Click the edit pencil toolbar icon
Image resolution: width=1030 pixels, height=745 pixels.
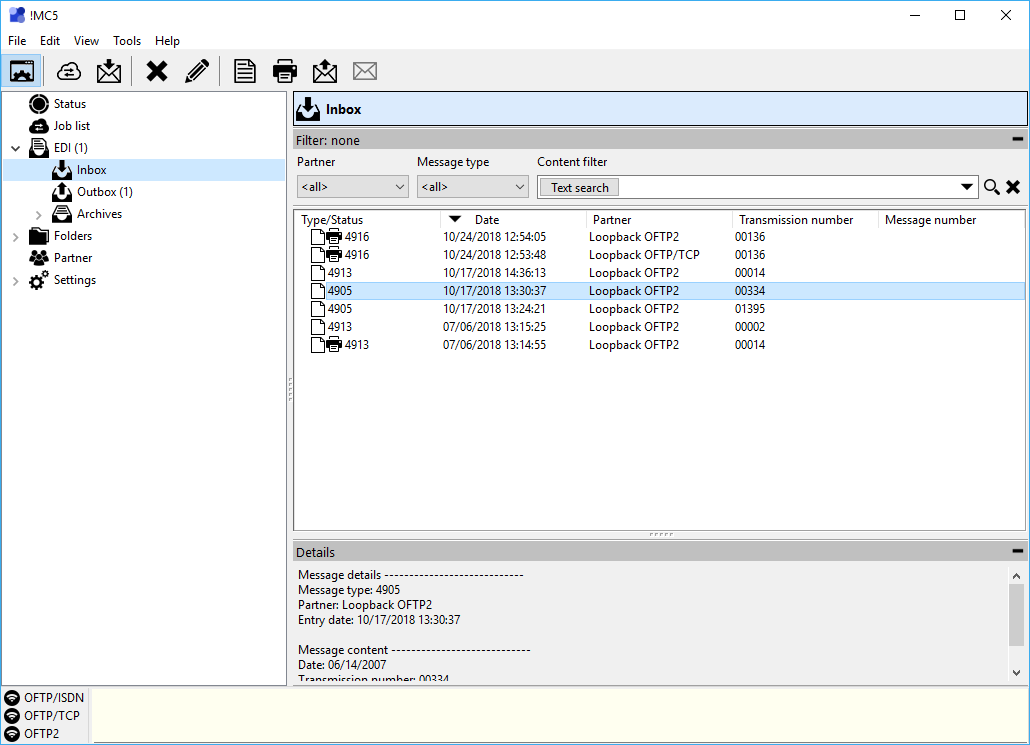[197, 71]
